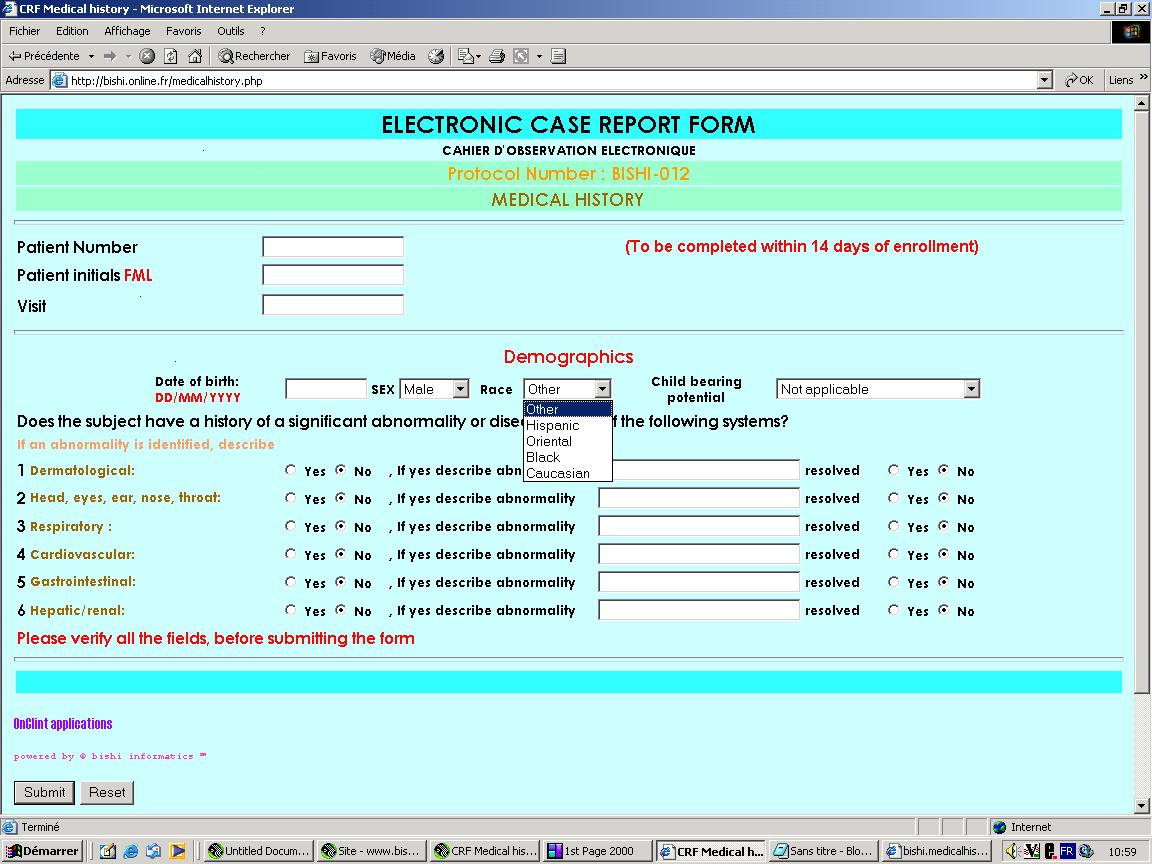The width and height of the screenshot is (1152, 864).
Task: Click the FR language indicator
Action: (x=1067, y=851)
